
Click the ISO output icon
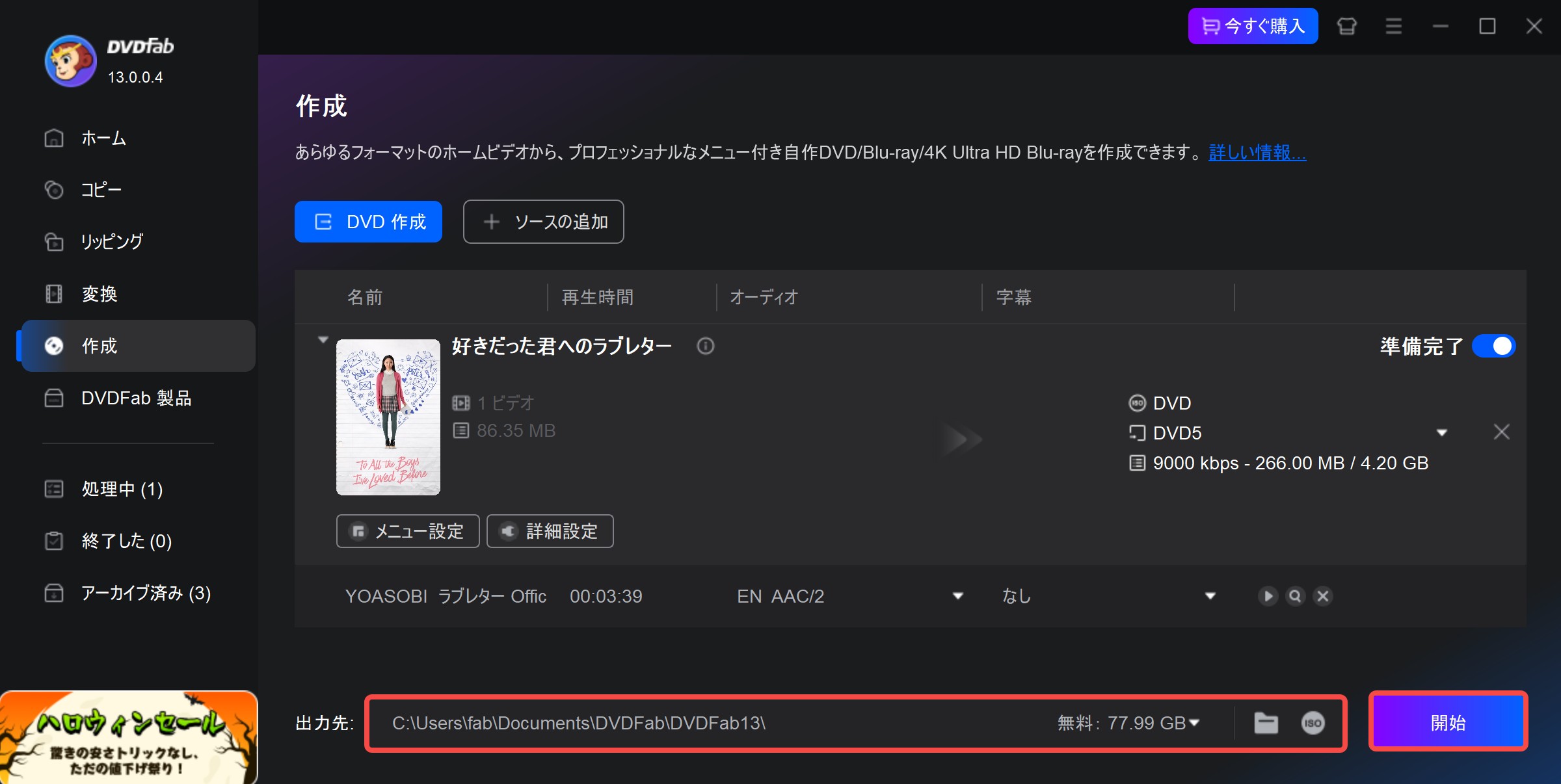1313,723
